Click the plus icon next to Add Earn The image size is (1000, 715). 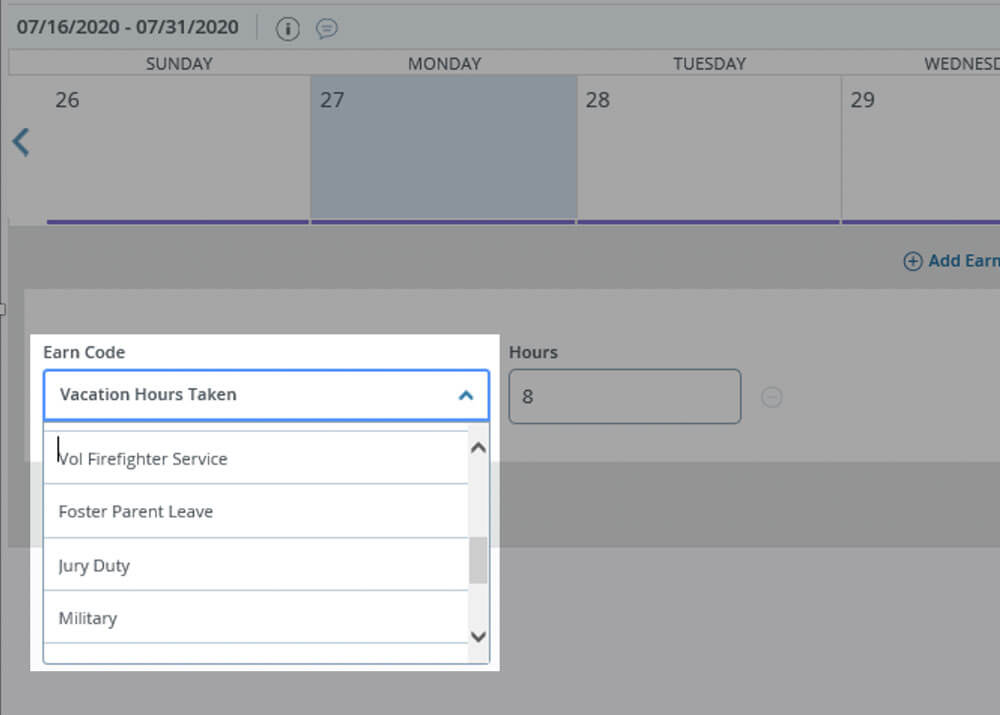tap(913, 261)
